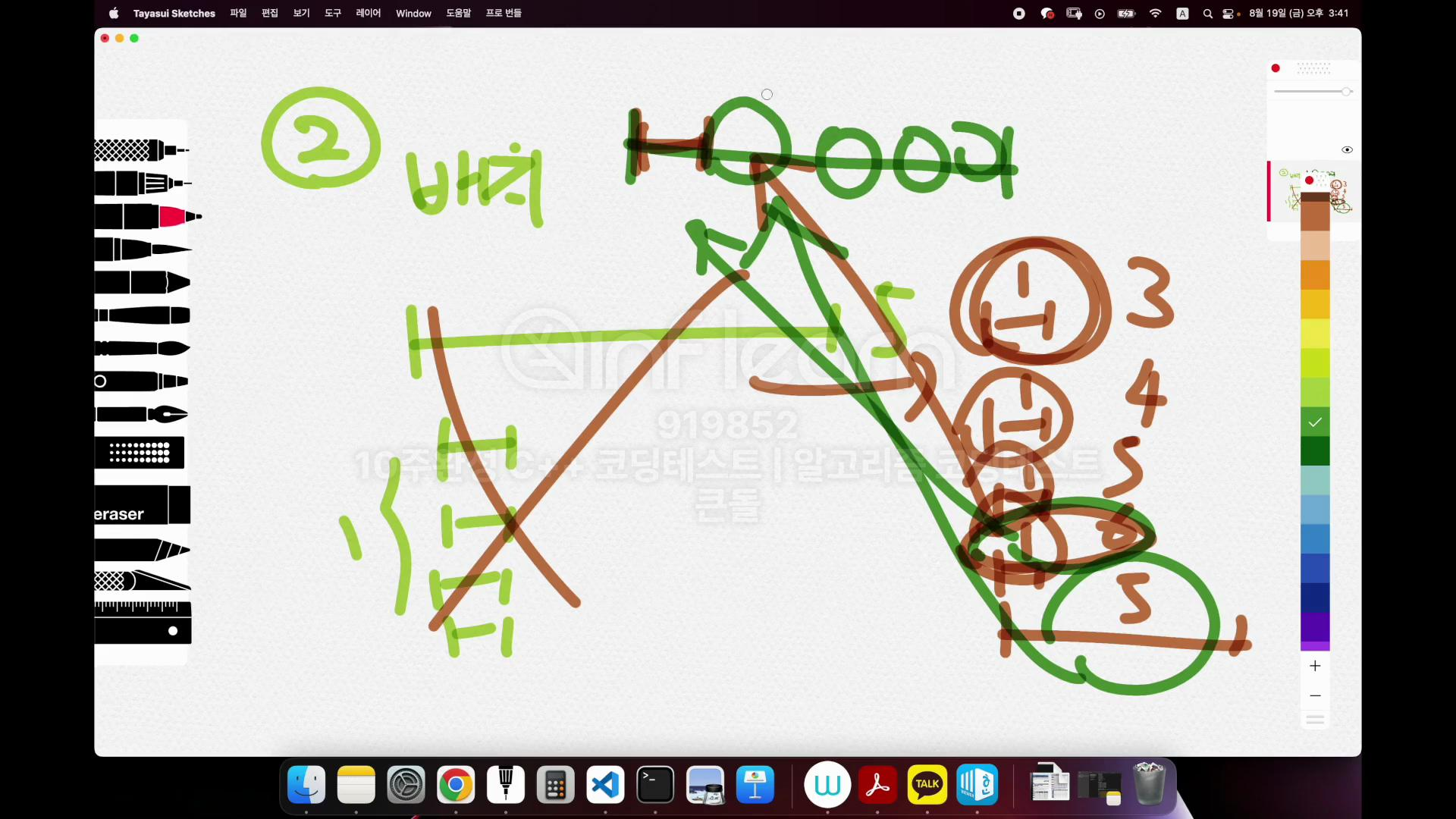Add a color with the plus button

click(x=1315, y=666)
